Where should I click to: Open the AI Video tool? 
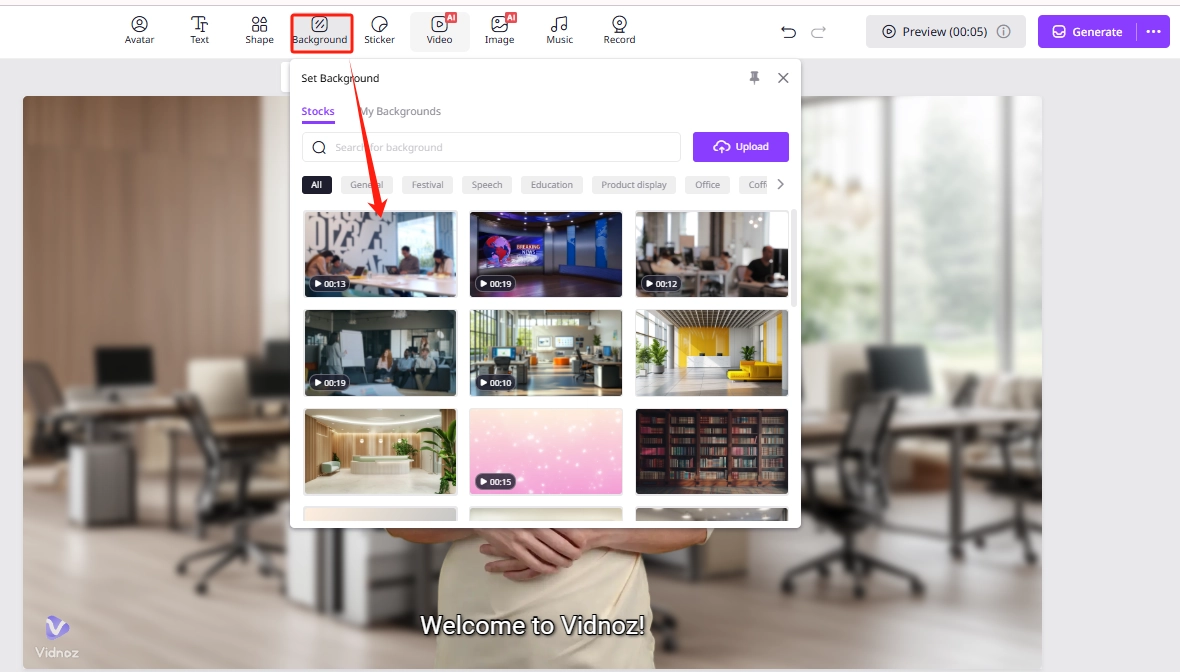[439, 31]
